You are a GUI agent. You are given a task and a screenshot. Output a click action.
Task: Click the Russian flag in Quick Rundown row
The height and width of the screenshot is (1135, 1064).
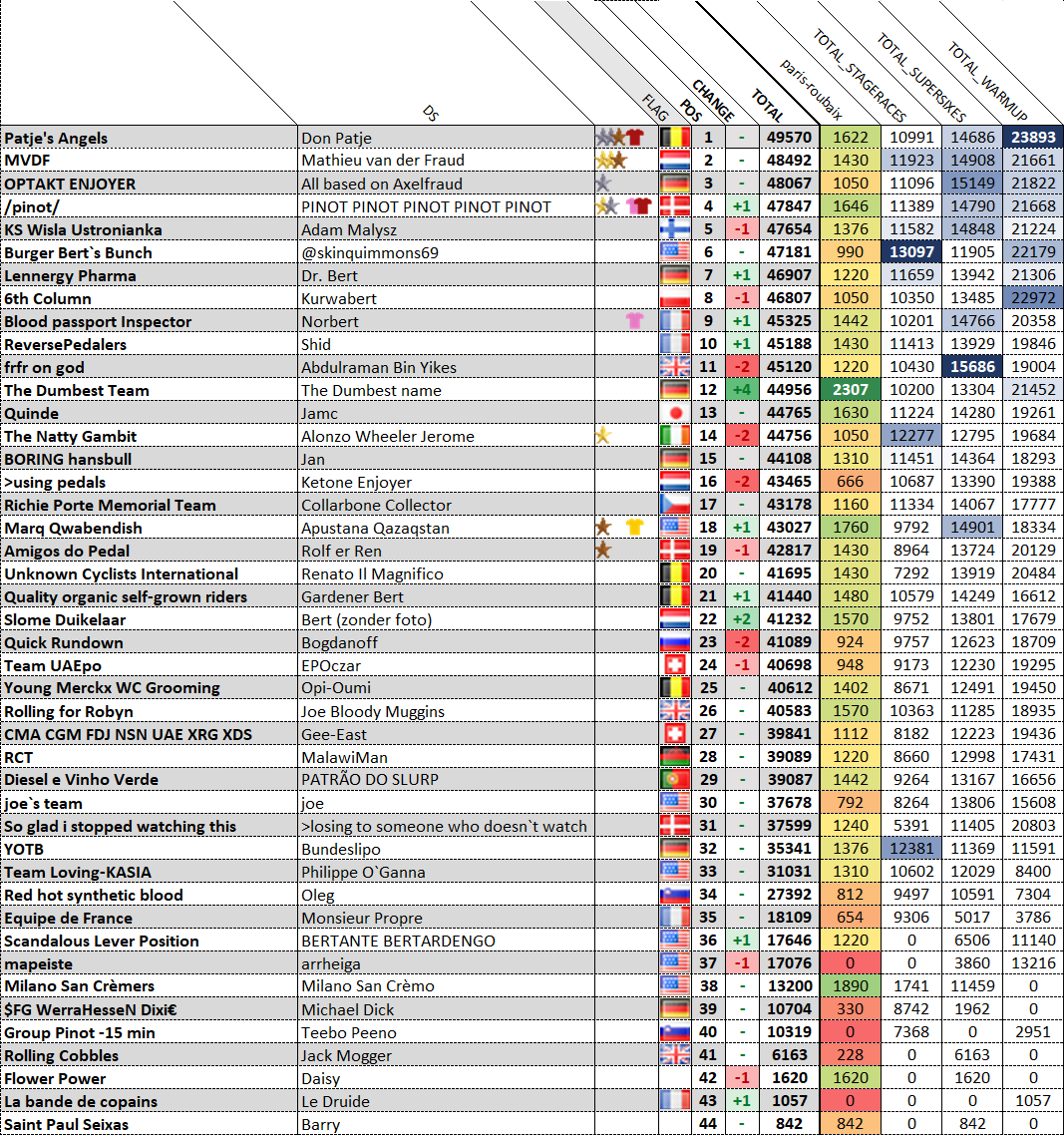[x=674, y=642]
